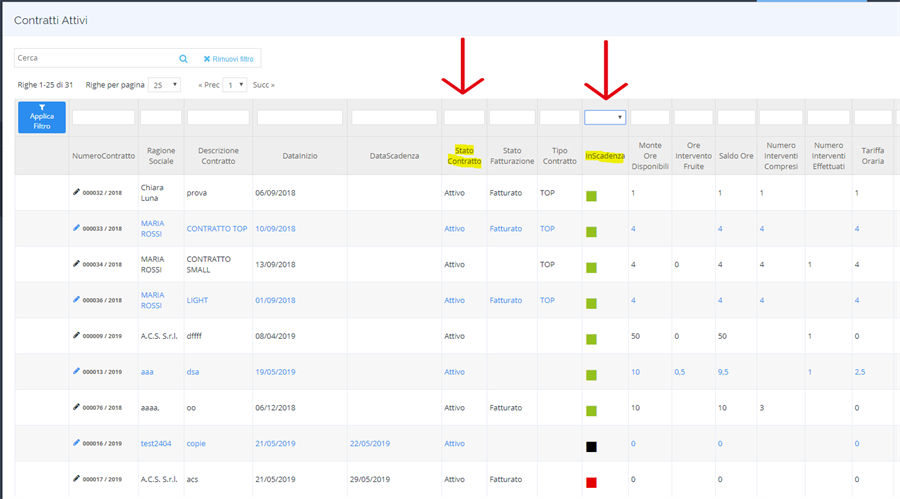The image size is (900, 499).
Task: Click the Descrizione Contratto filter field
Action: coord(218,117)
